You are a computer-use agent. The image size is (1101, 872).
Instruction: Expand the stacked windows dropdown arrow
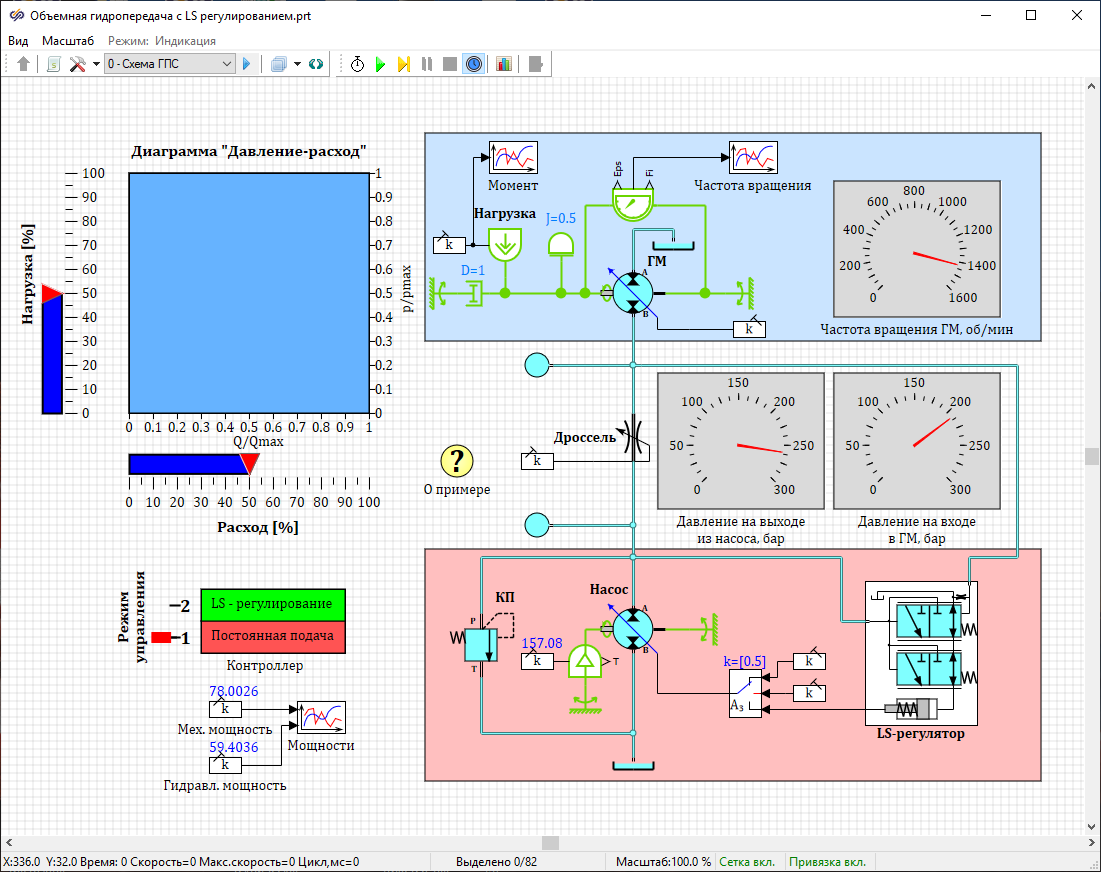[x=297, y=64]
